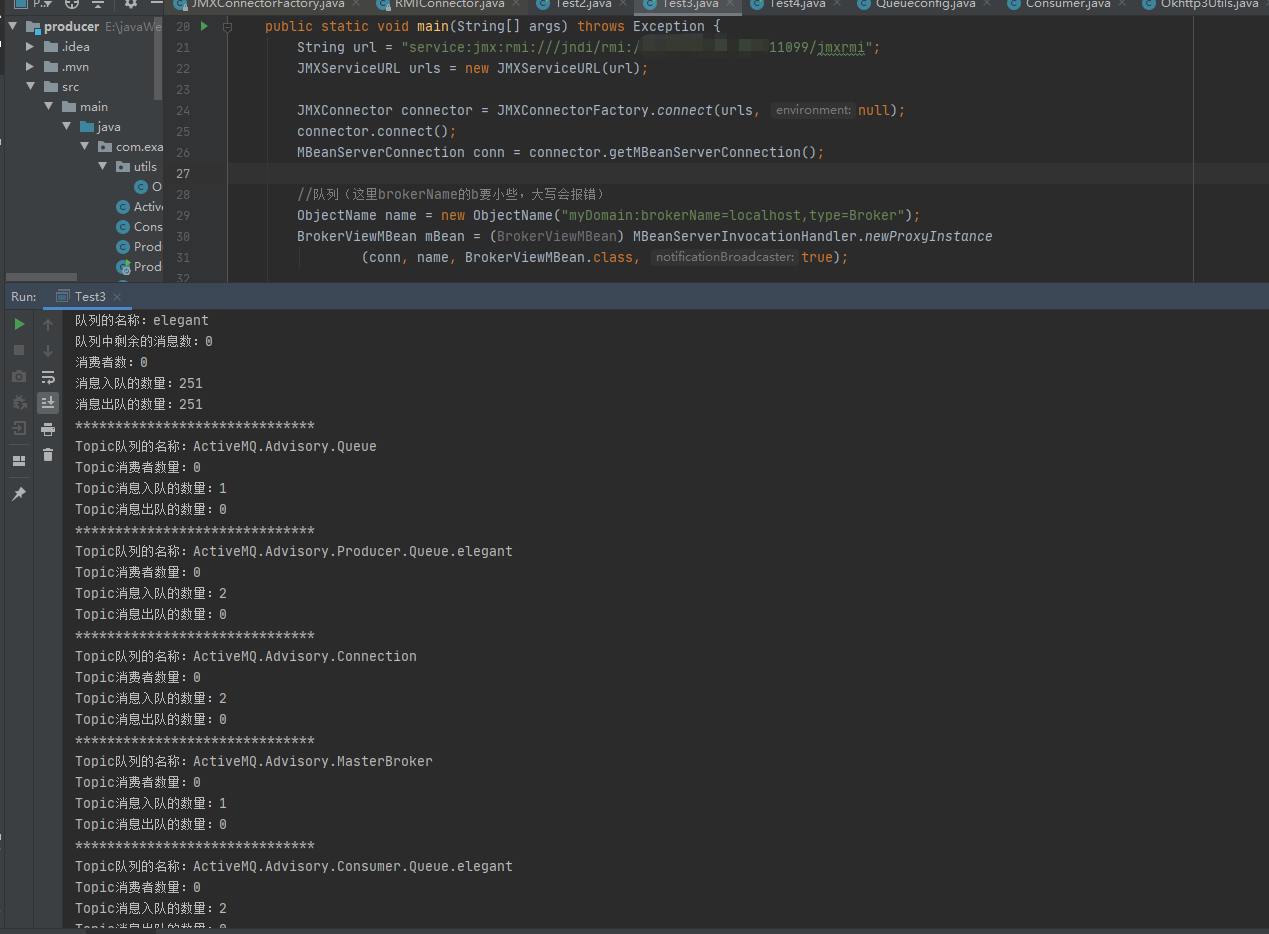This screenshot has height=934, width=1269.
Task: Toggle scroll to end of console
Action: point(48,402)
